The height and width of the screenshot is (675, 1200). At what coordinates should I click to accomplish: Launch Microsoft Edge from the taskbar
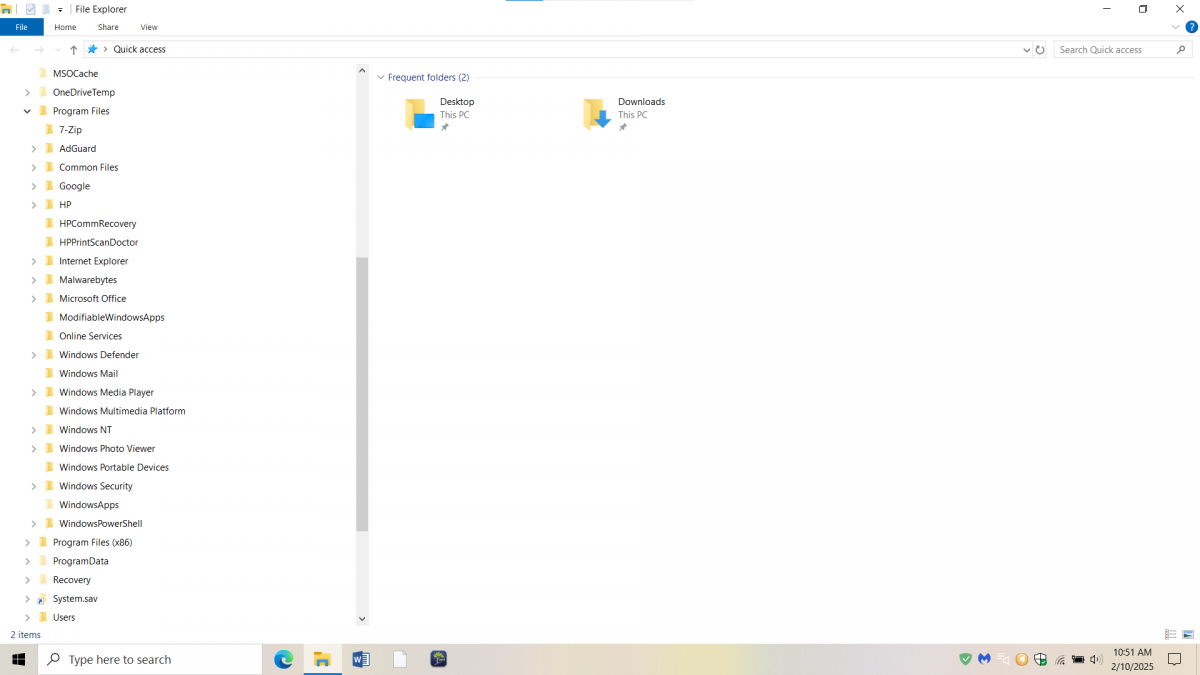click(x=284, y=659)
